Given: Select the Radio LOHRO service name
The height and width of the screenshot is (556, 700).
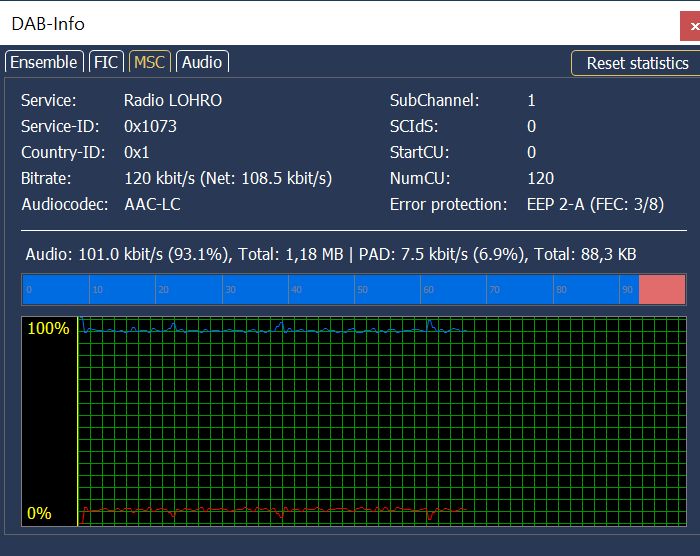Looking at the screenshot, I should pyautogui.click(x=173, y=100).
